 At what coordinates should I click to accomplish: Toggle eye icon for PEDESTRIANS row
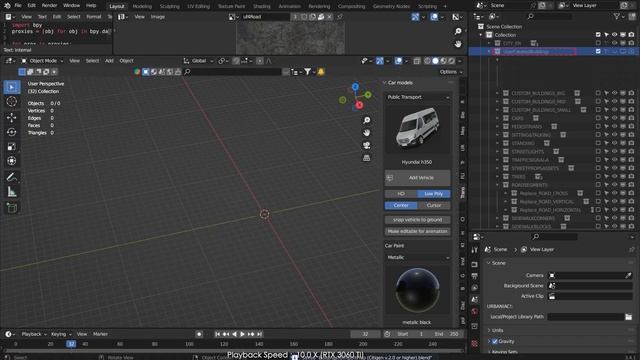pyautogui.click(x=615, y=127)
